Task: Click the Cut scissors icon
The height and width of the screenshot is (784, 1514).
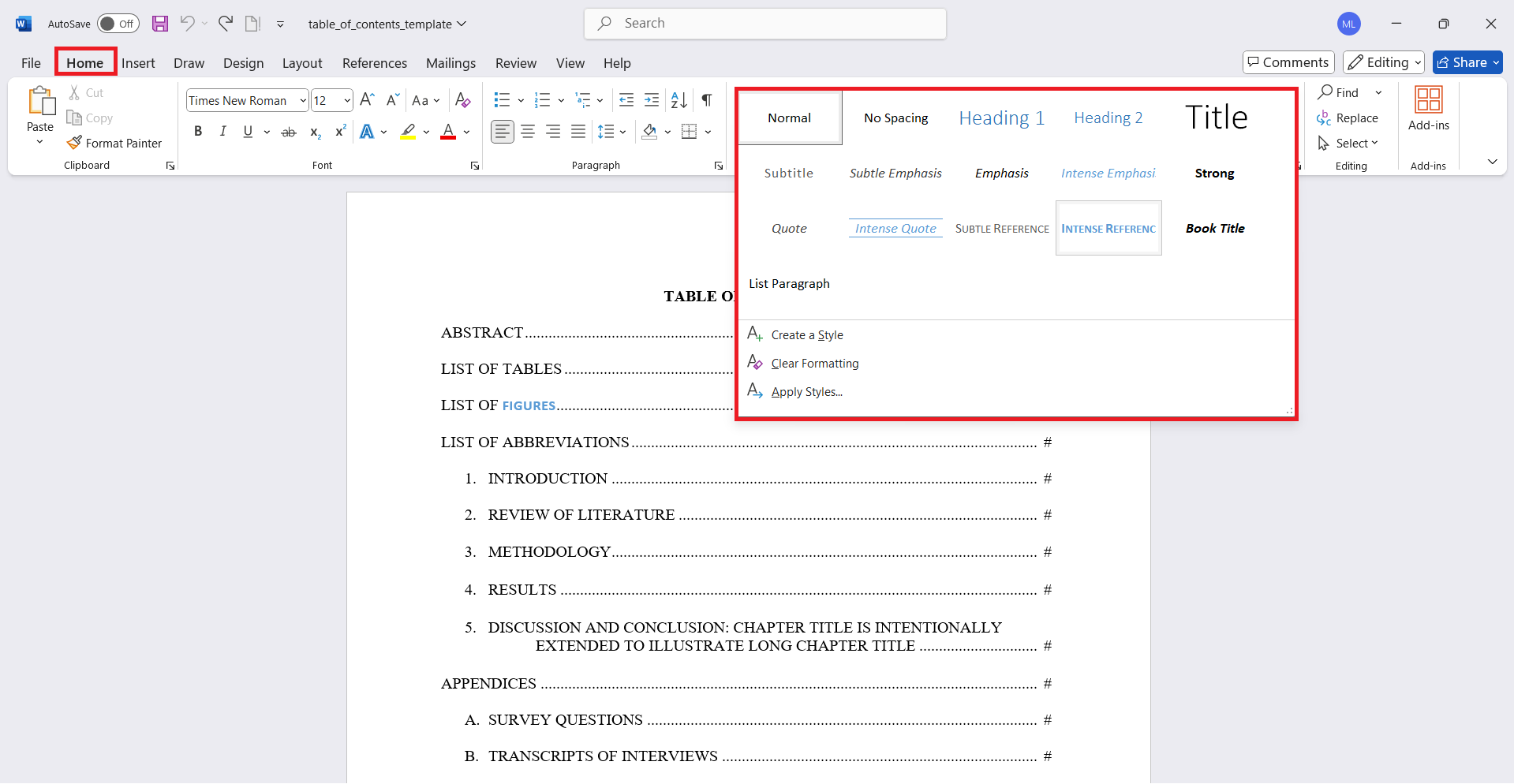Action: click(74, 93)
